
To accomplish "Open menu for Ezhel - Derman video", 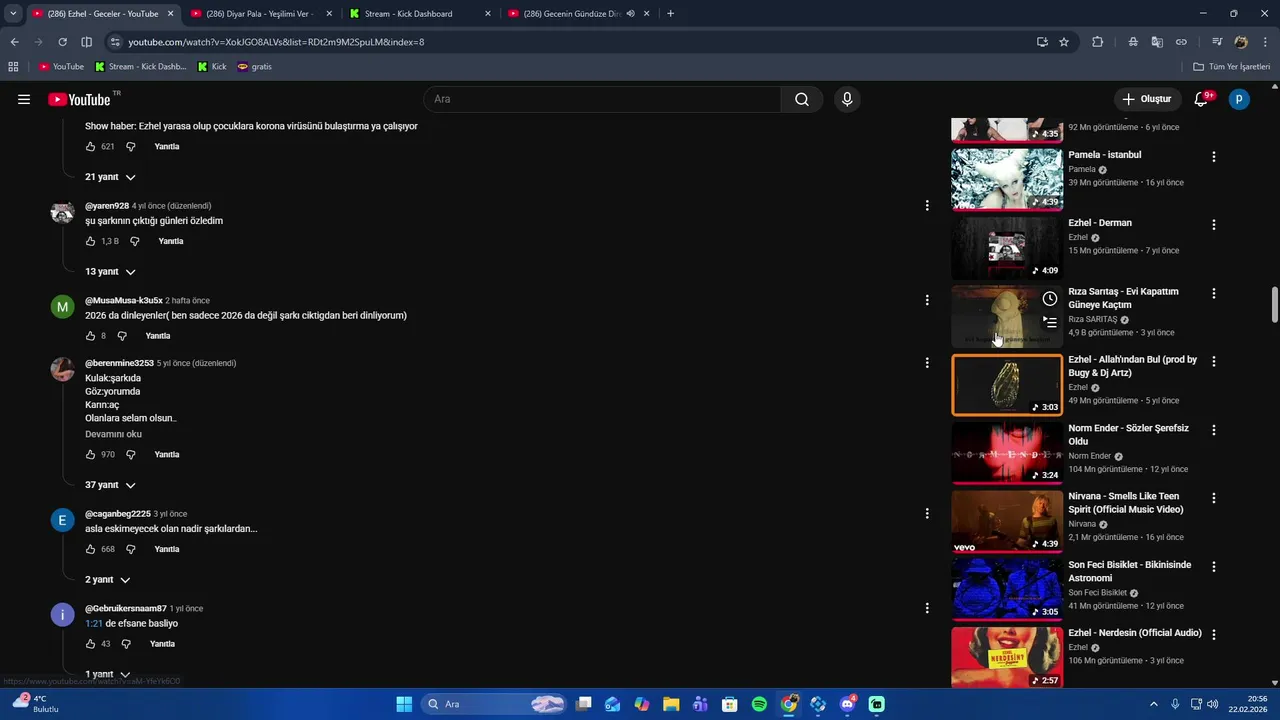I will click(x=1214, y=225).
